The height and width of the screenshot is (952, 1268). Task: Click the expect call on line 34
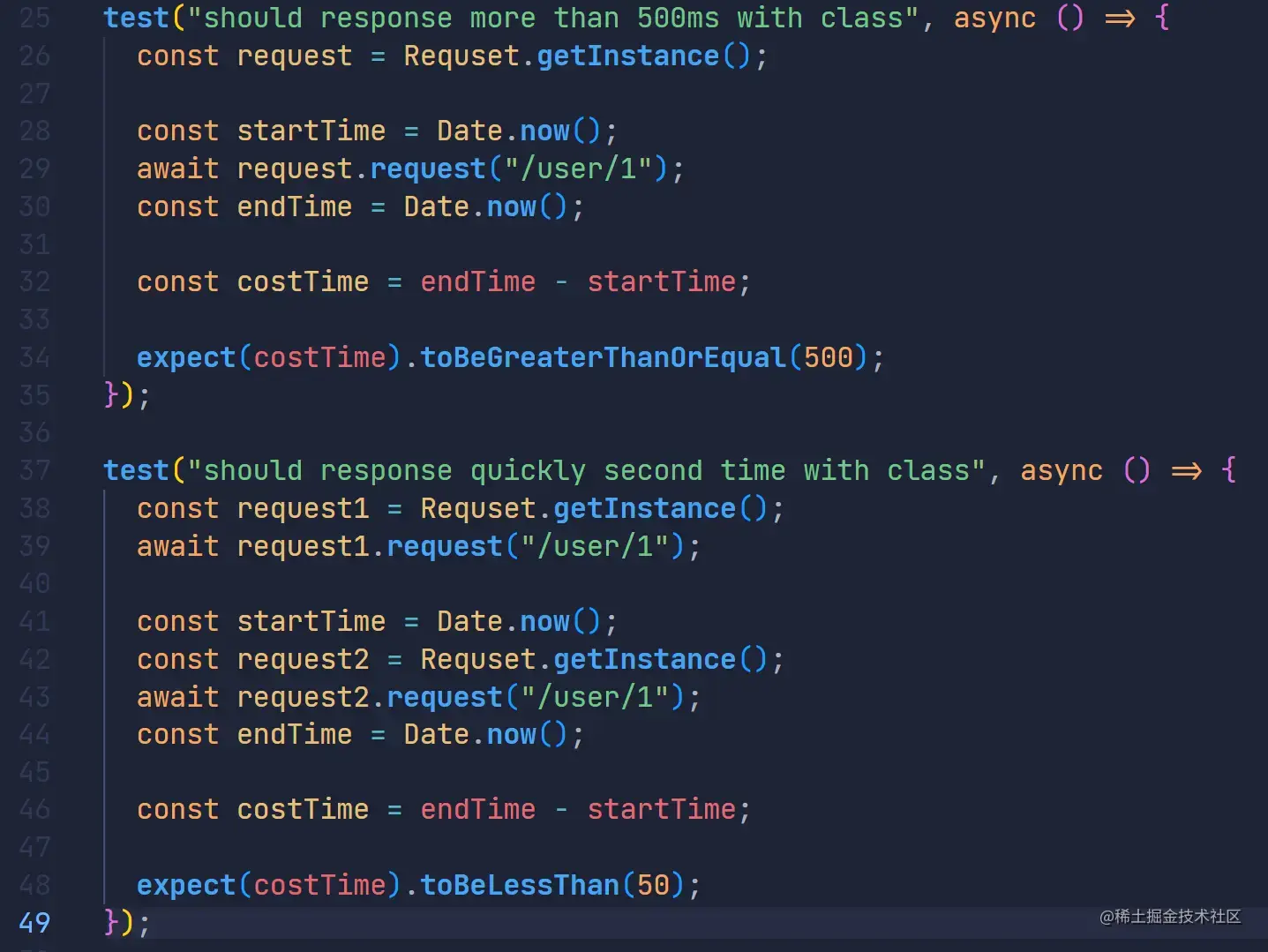(186, 357)
